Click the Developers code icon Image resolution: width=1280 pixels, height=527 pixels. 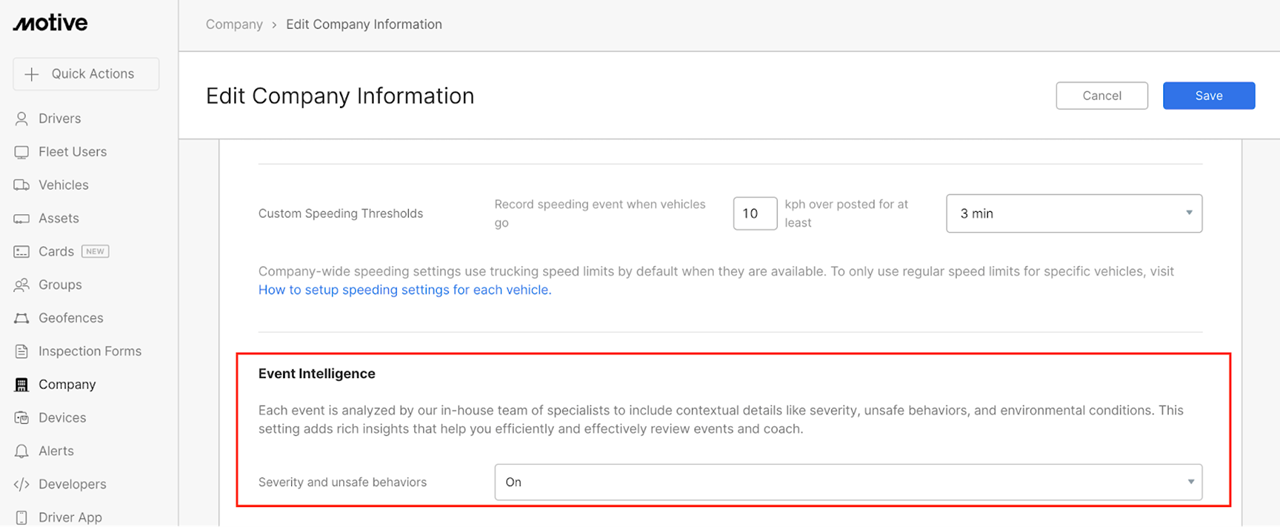pyautogui.click(x=21, y=484)
